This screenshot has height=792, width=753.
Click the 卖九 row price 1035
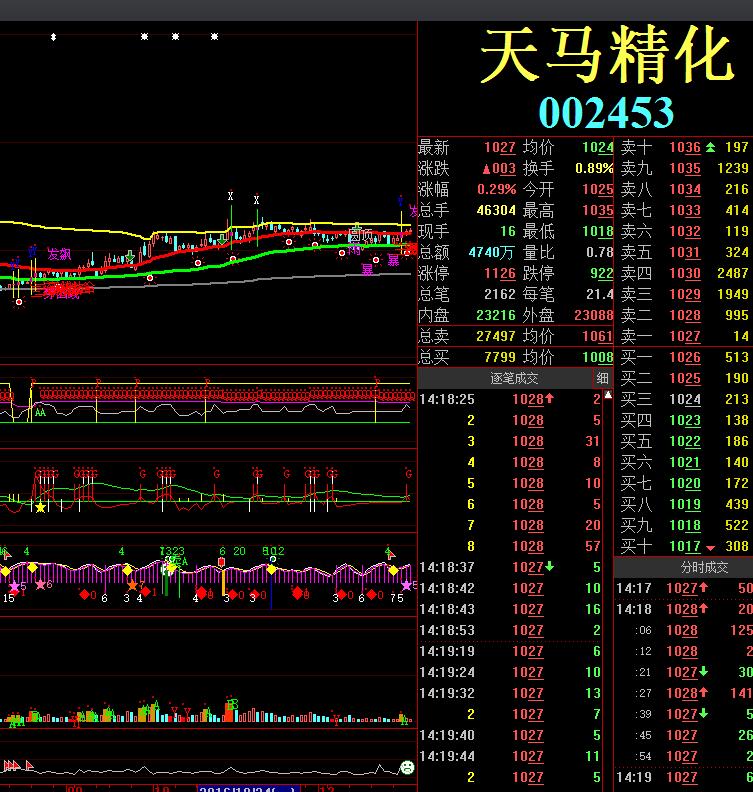(x=685, y=168)
